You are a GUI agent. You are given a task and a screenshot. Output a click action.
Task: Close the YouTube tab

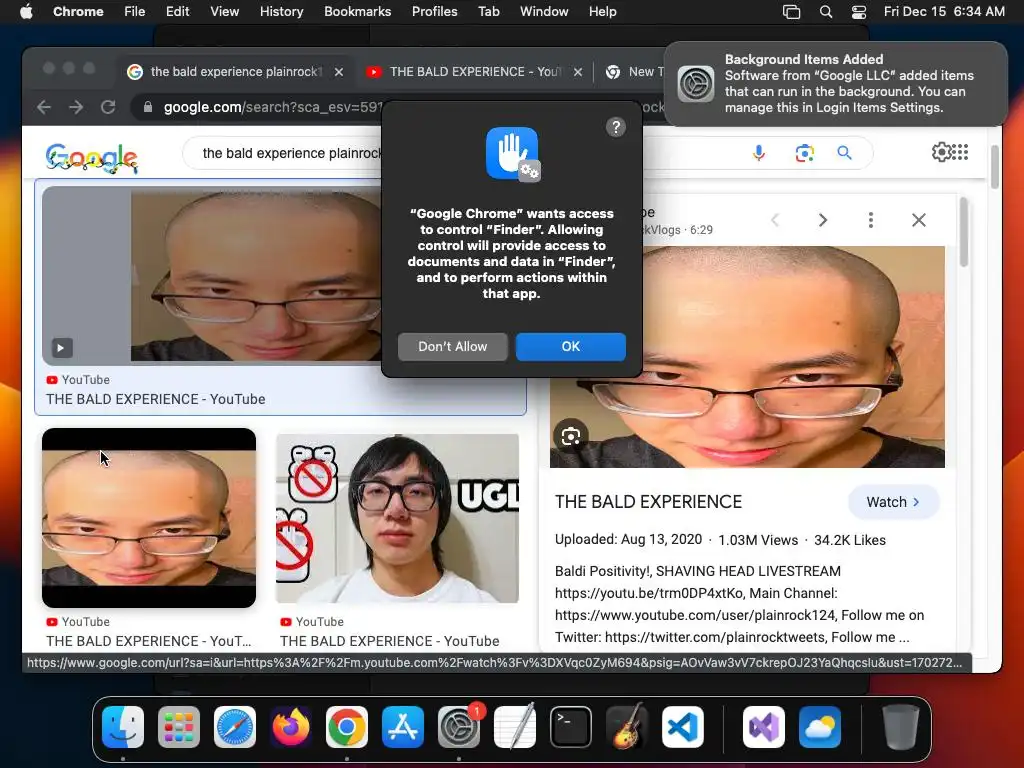[578, 72]
